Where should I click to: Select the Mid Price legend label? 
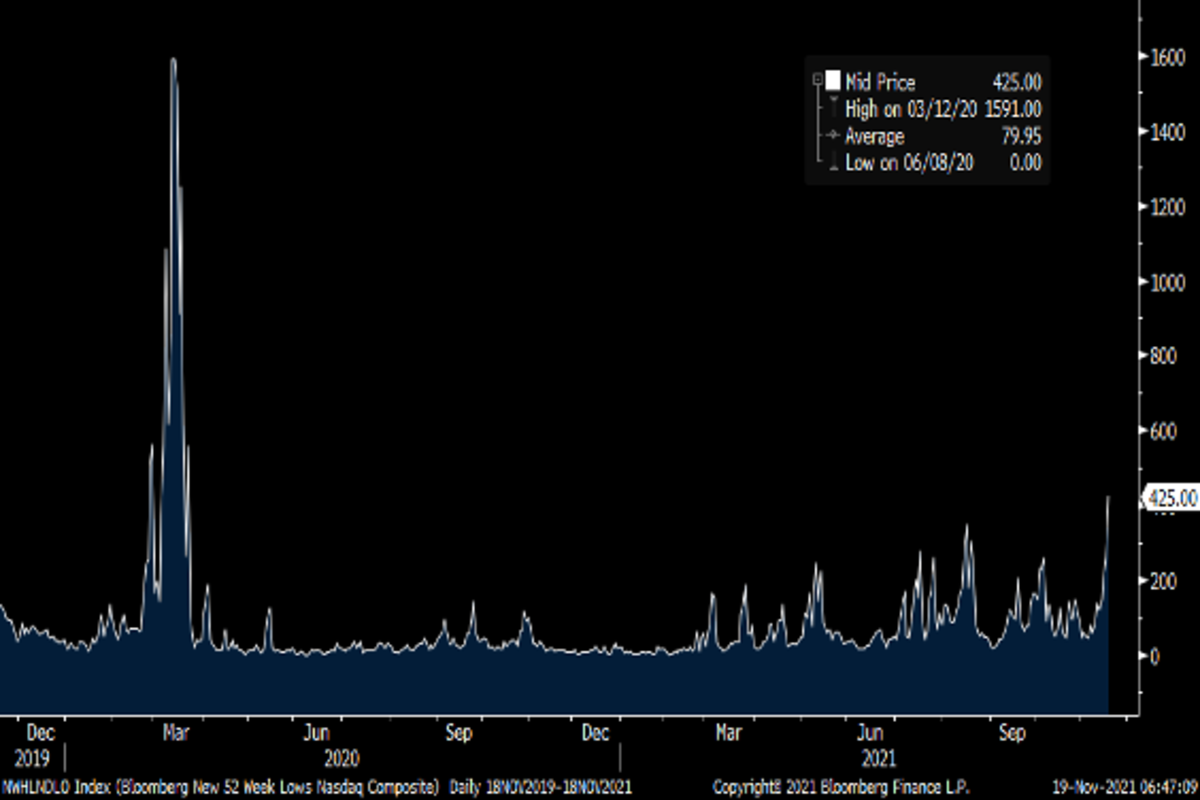pyautogui.click(x=880, y=83)
